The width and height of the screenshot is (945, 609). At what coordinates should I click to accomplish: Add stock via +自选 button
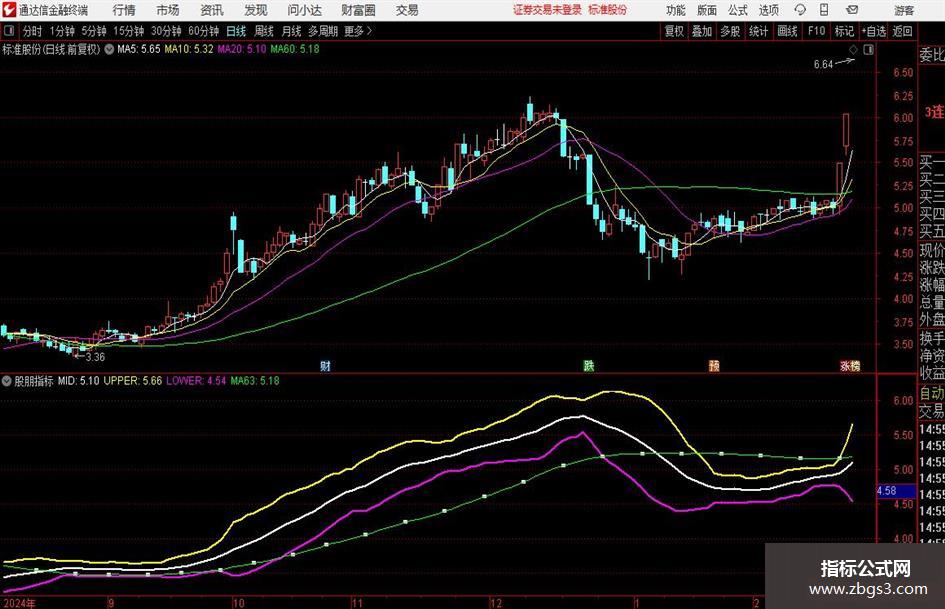873,31
